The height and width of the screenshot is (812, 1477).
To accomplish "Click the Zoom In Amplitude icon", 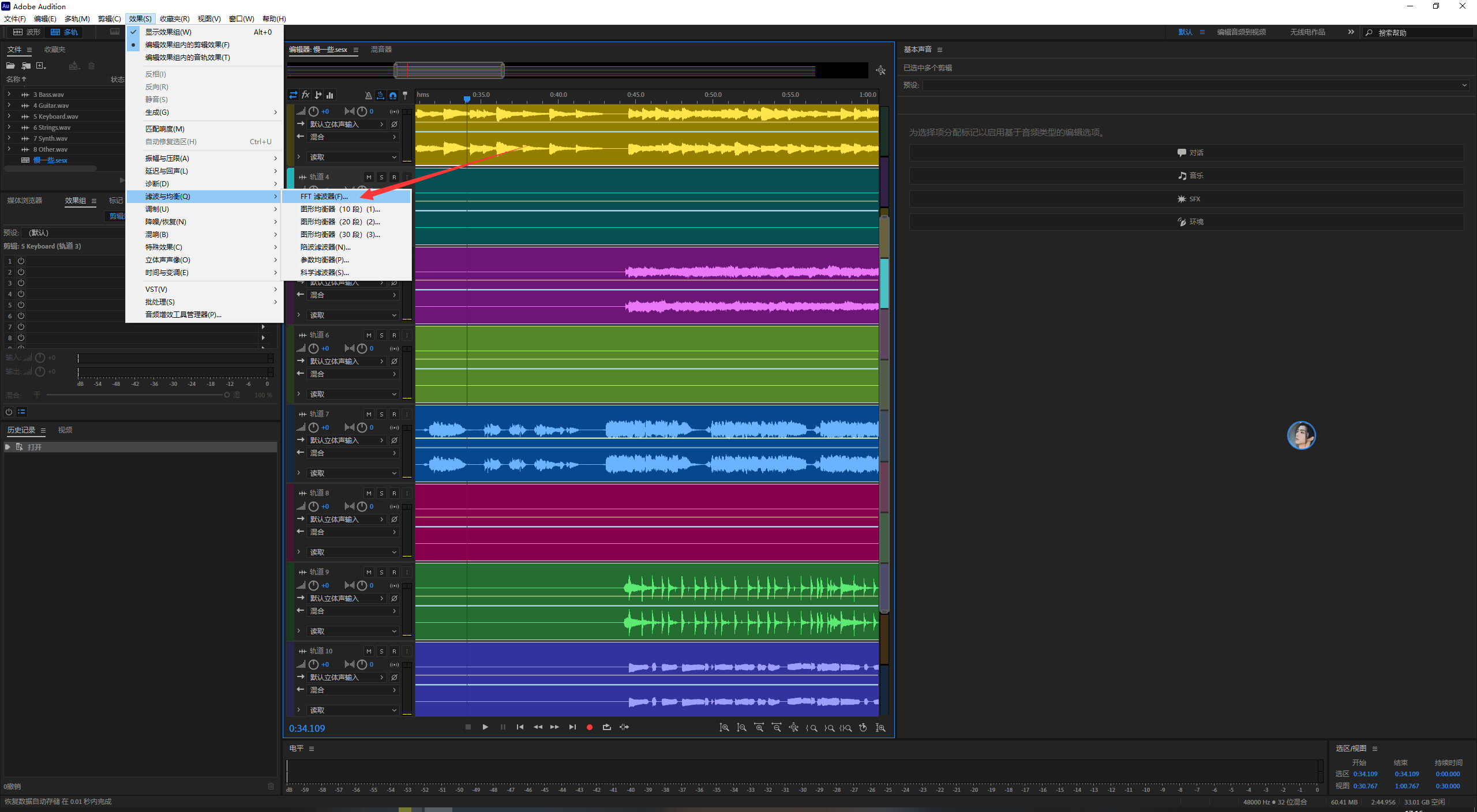I will [724, 728].
